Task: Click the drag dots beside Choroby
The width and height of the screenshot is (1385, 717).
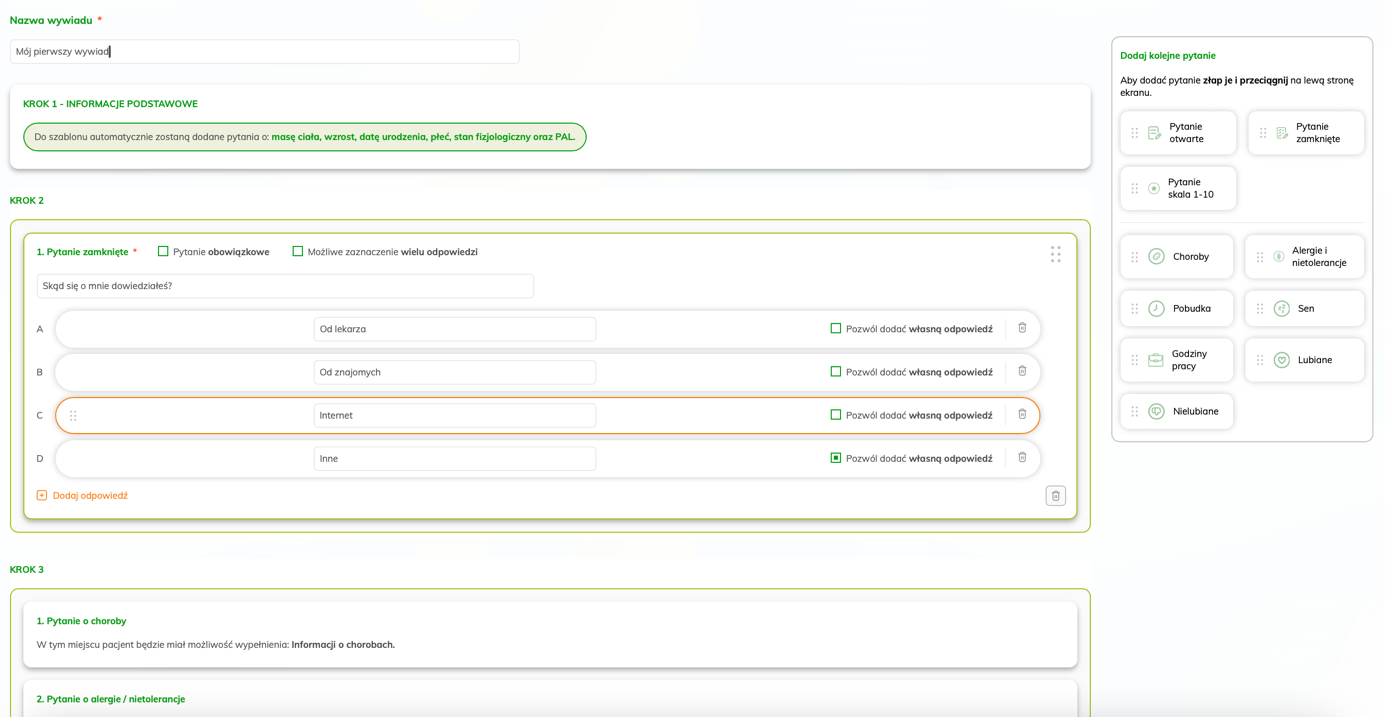Action: (x=1135, y=257)
